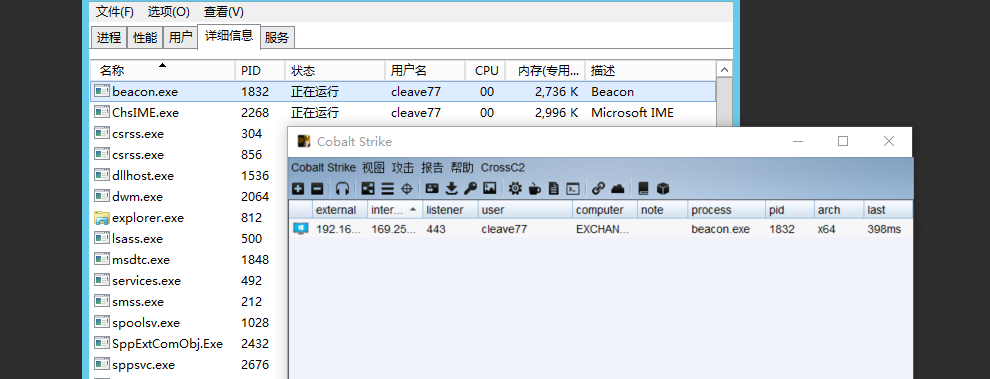
Task: Switch to the 用户 tab
Action: coord(181,37)
